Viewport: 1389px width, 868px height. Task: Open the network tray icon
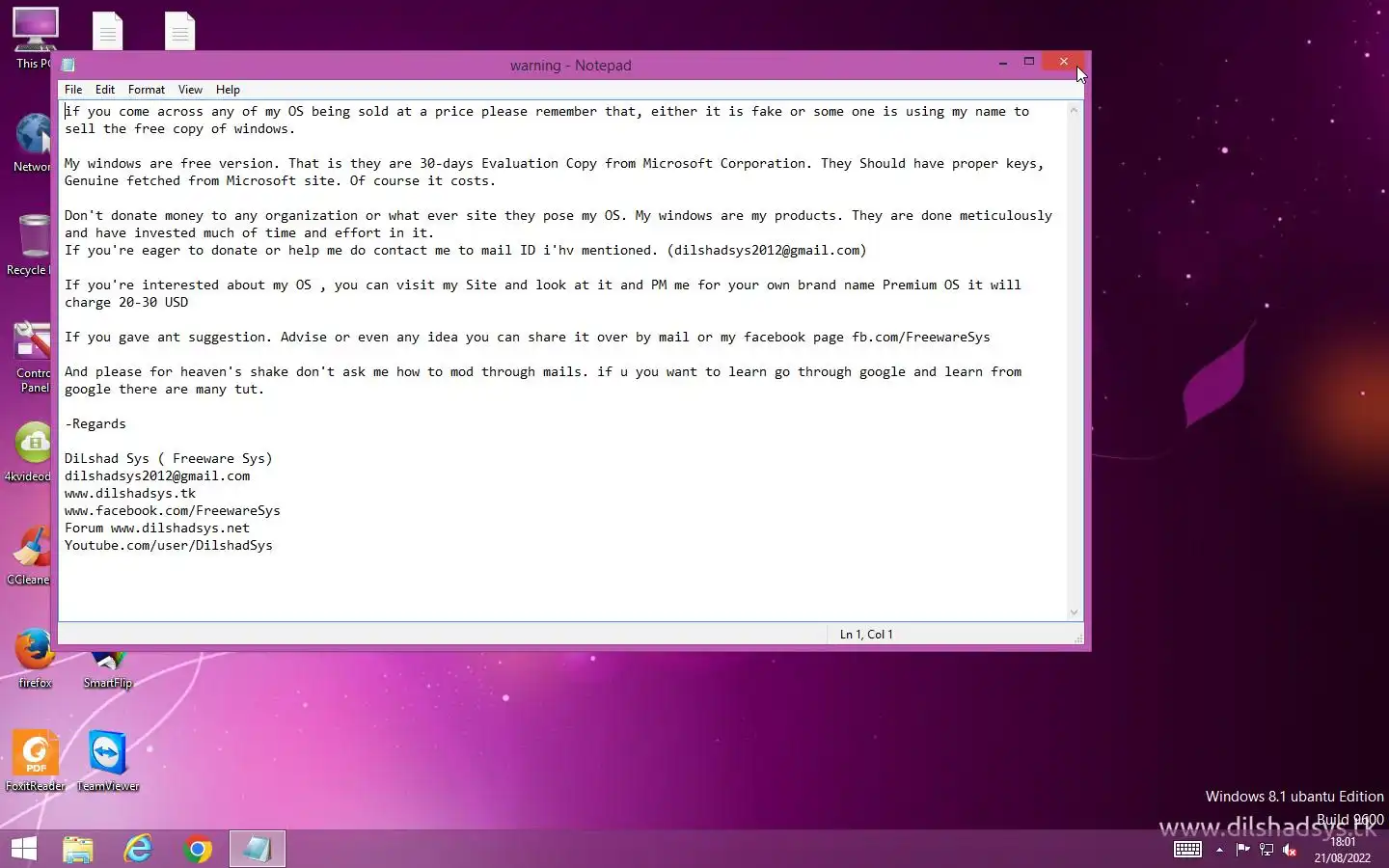[1266, 850]
